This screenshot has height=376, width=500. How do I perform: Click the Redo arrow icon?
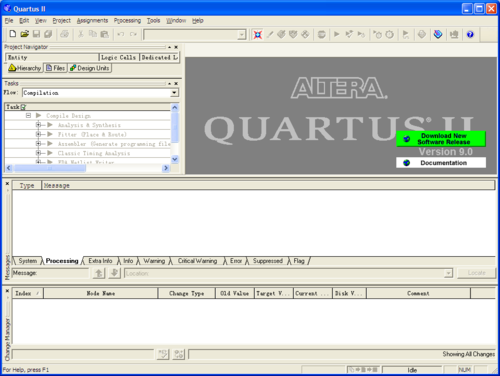[x=133, y=34]
